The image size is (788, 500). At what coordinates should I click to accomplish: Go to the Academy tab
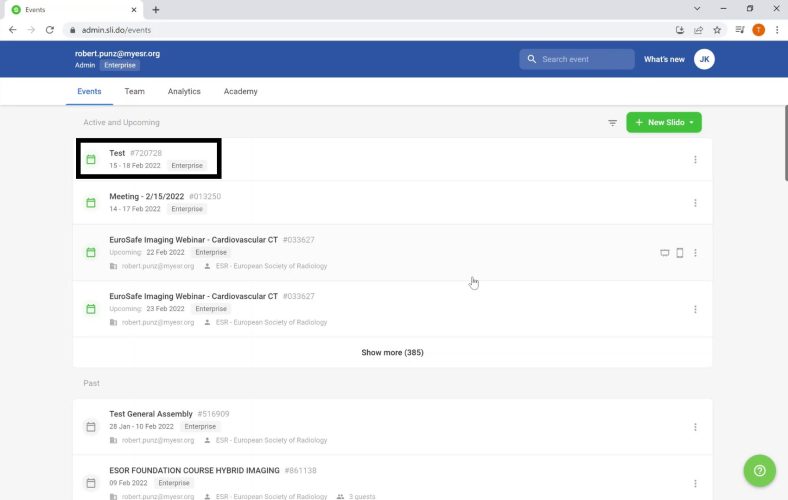coord(240,91)
